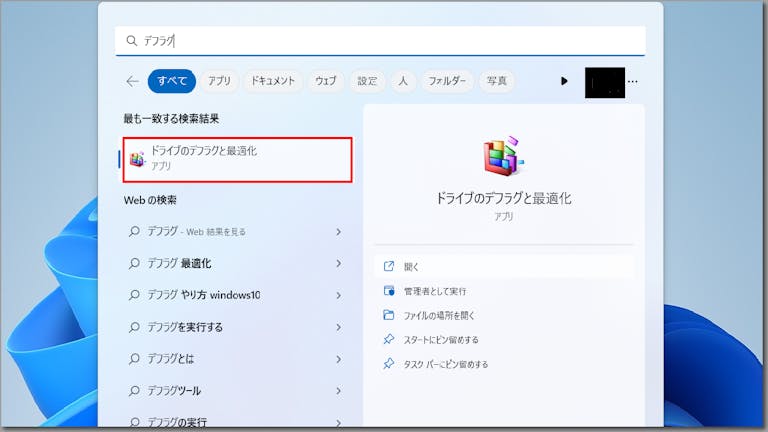Click the search magnifier icon in search box
The image size is (768, 432).
point(131,40)
